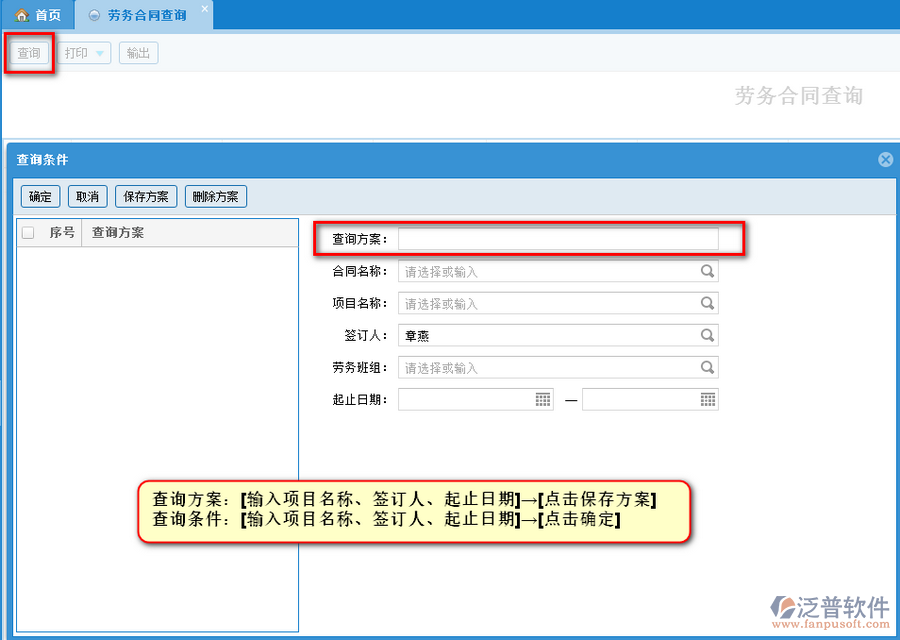Click the 查询方案 column header

118,232
